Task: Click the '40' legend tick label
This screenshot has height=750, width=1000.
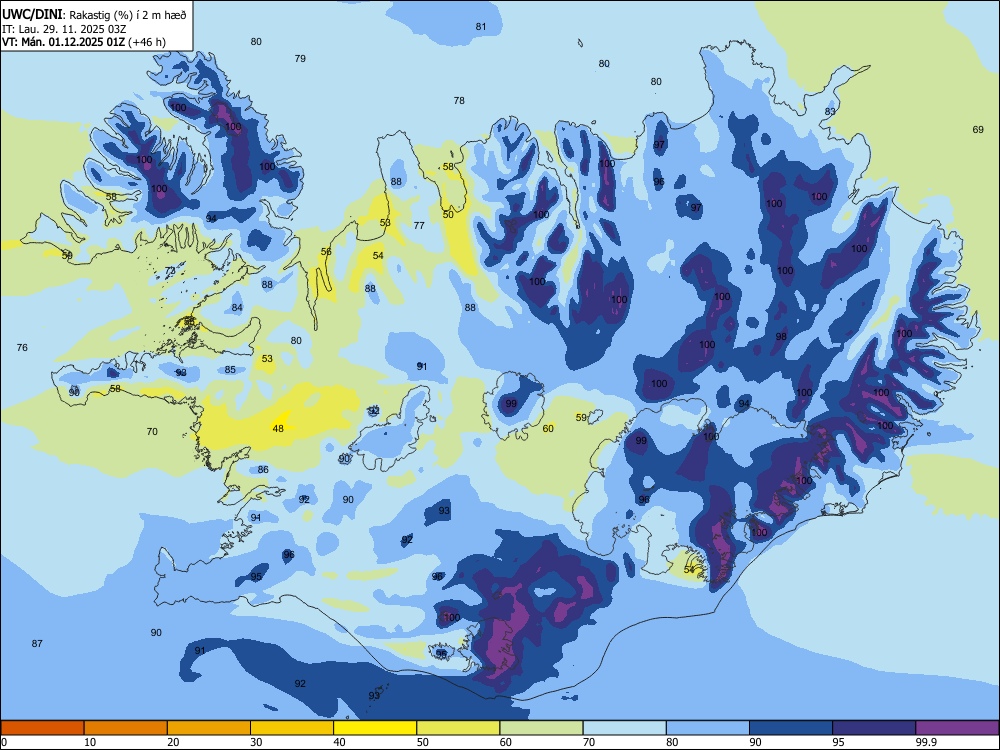Action: [339, 742]
